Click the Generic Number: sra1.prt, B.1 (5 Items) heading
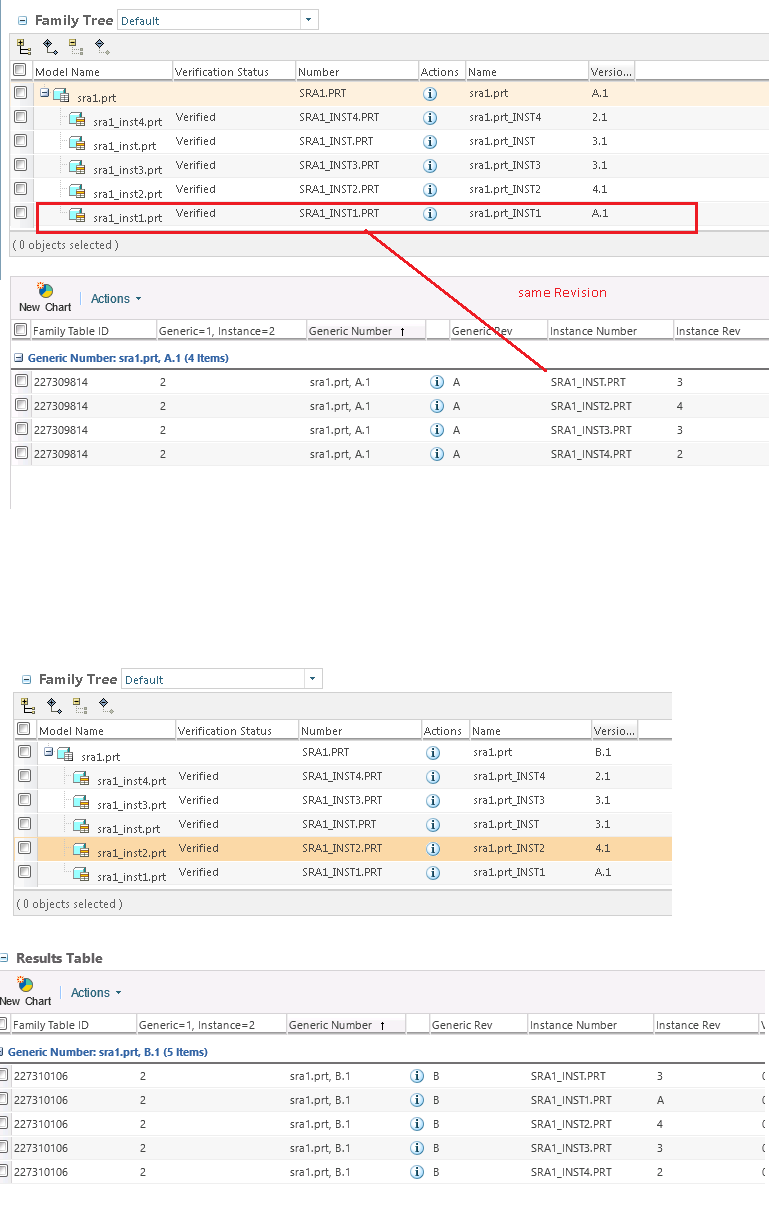This screenshot has height=1230, width=769. [107, 1052]
